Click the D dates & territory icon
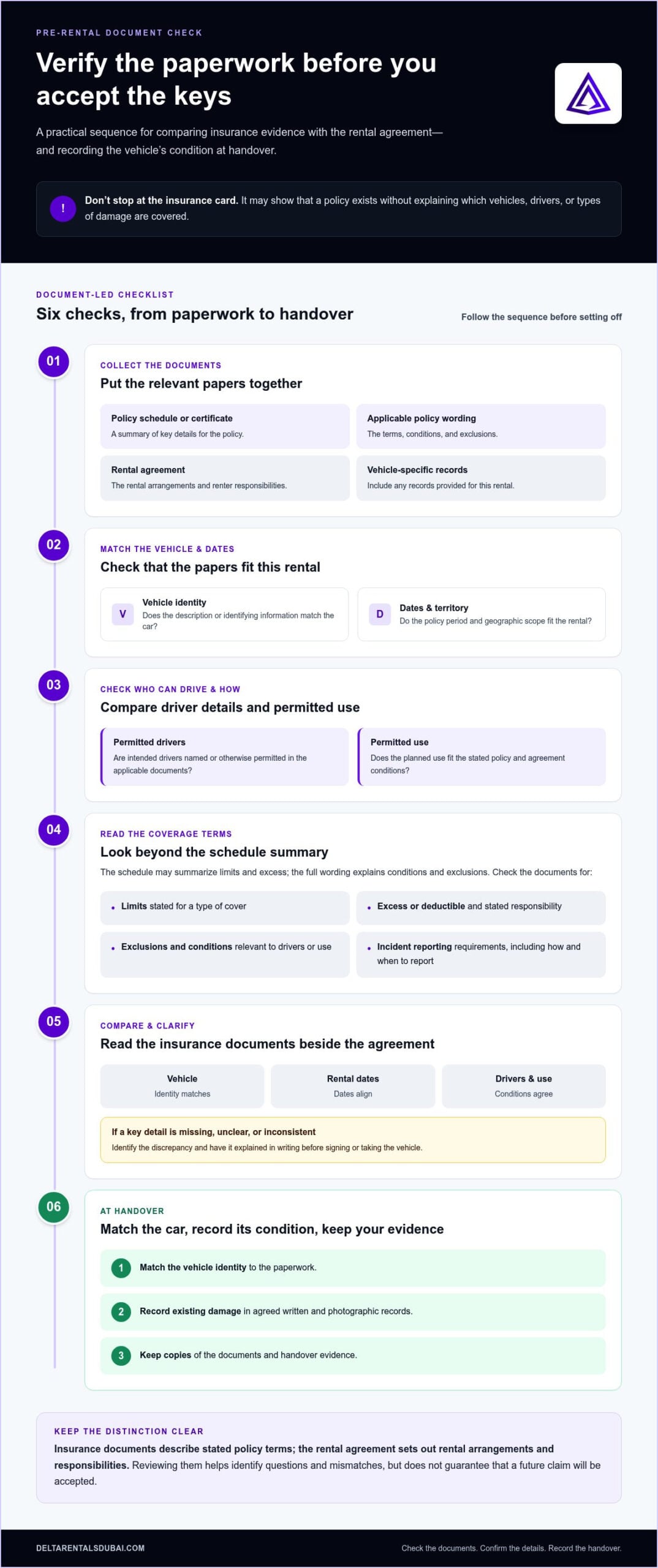 380,614
